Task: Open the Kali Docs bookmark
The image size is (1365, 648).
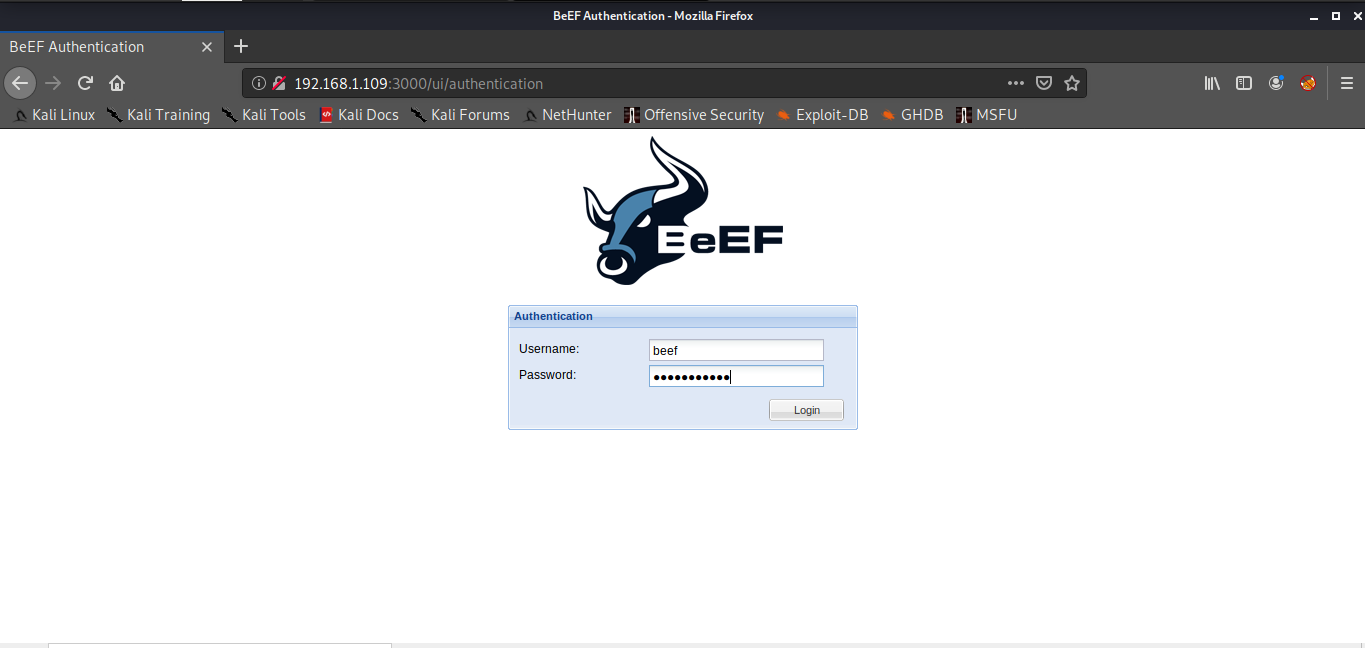Action: (359, 115)
